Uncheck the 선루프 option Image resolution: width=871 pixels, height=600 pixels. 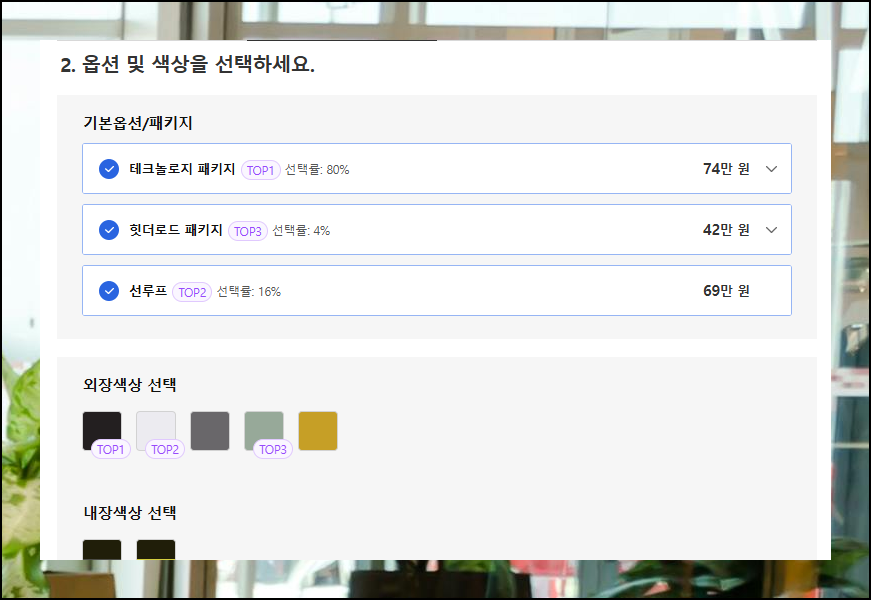(x=109, y=291)
